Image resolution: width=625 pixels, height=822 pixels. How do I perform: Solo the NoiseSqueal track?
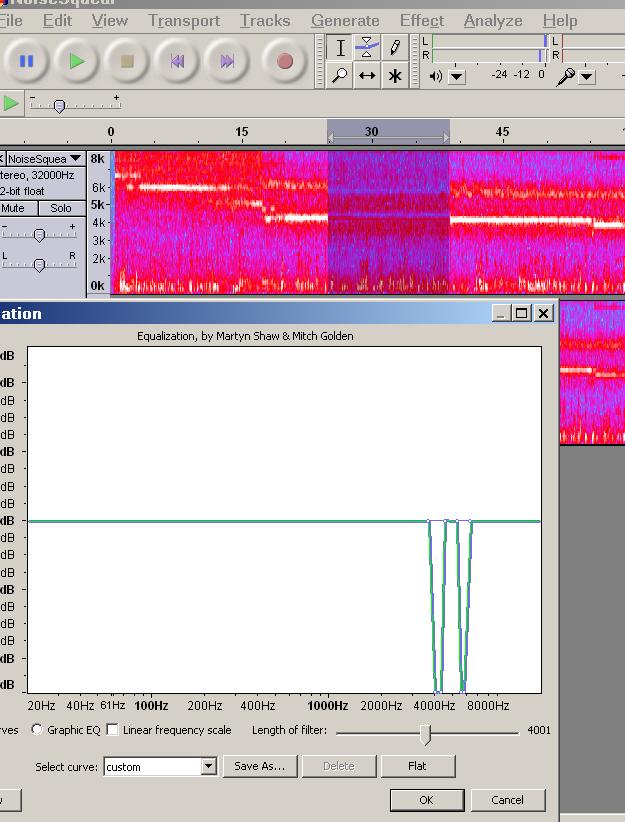click(61, 208)
